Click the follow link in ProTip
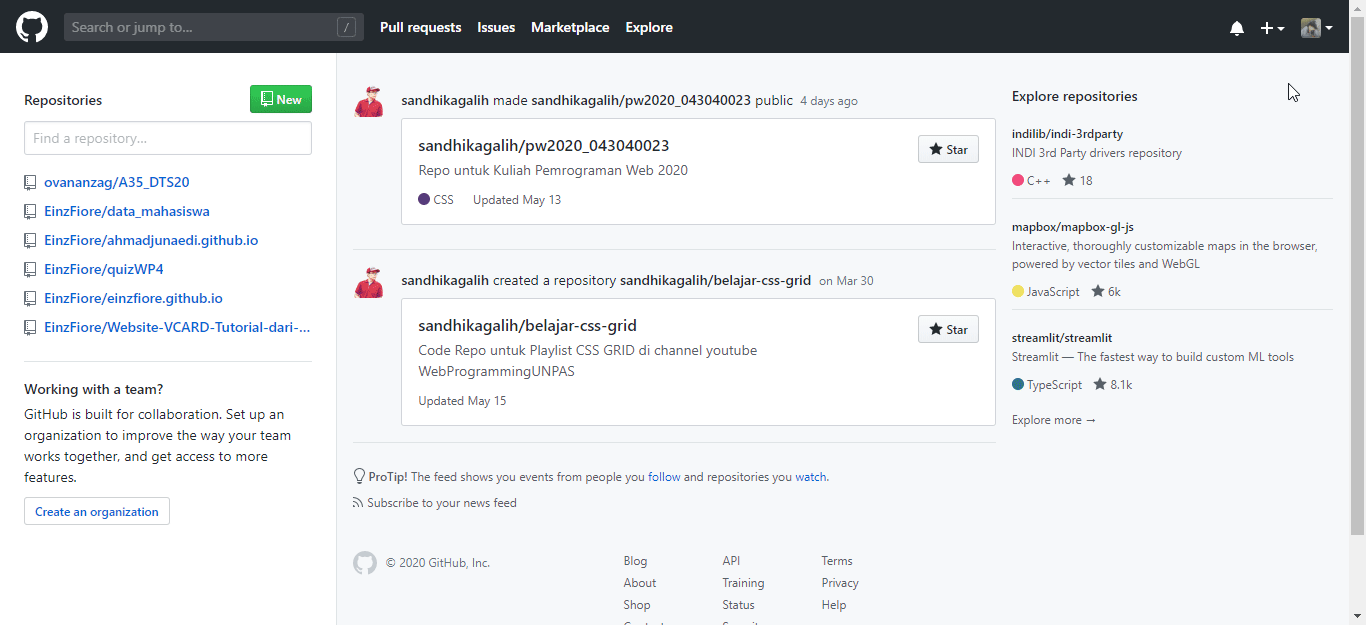 [x=664, y=477]
